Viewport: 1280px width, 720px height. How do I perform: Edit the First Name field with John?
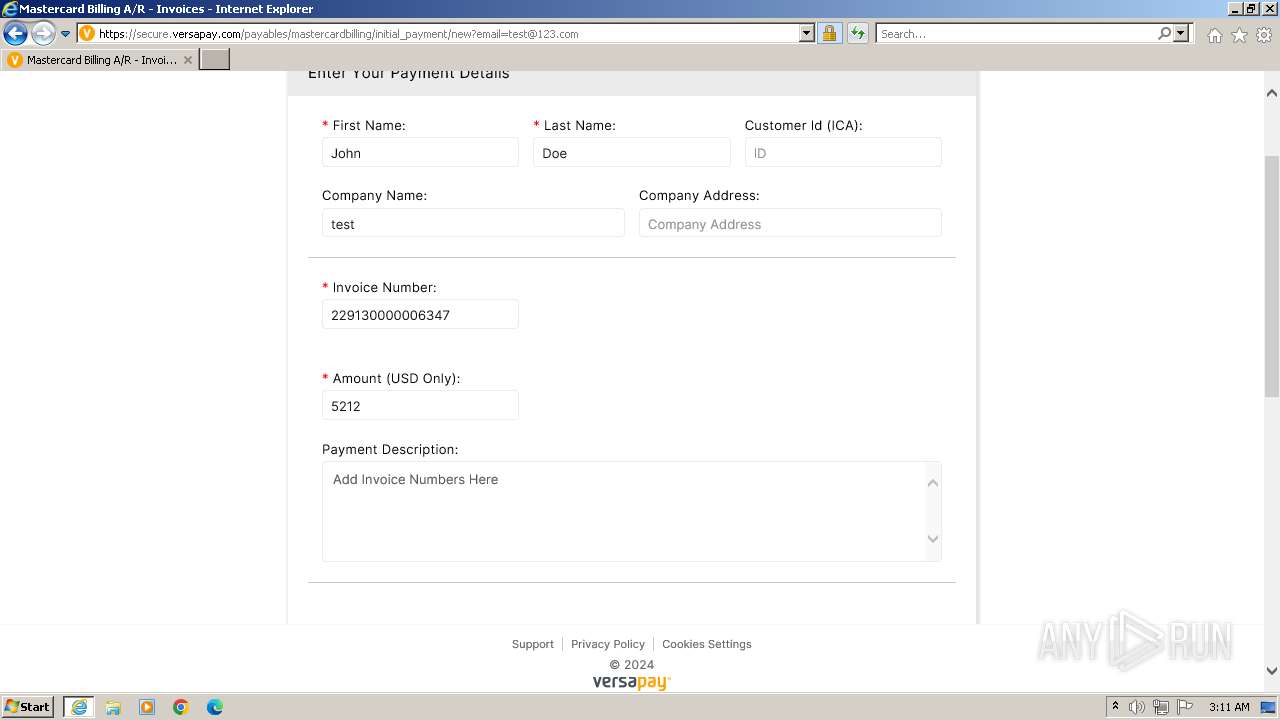[x=420, y=153]
